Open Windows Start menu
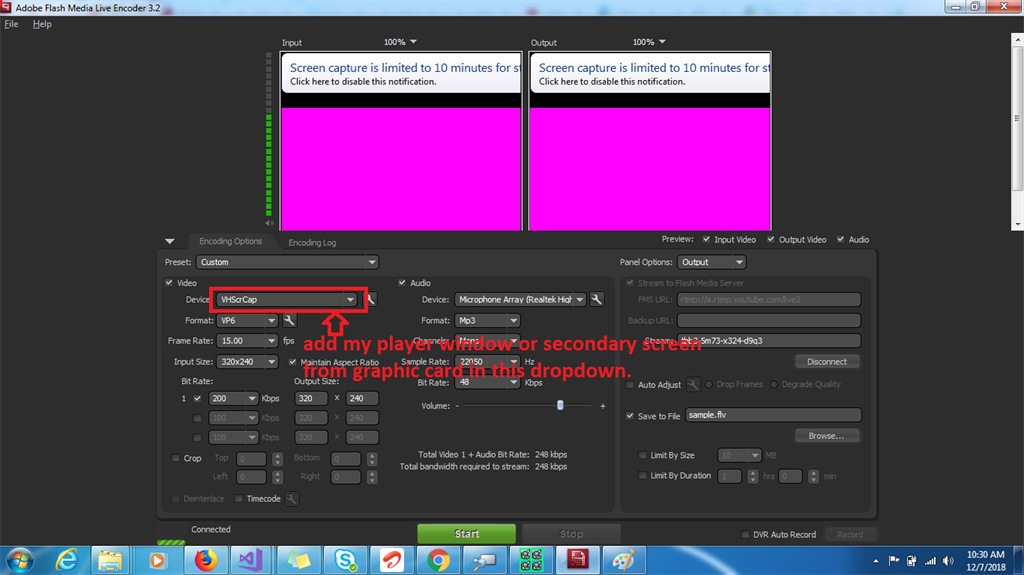The width and height of the screenshot is (1024, 575). tap(20, 560)
